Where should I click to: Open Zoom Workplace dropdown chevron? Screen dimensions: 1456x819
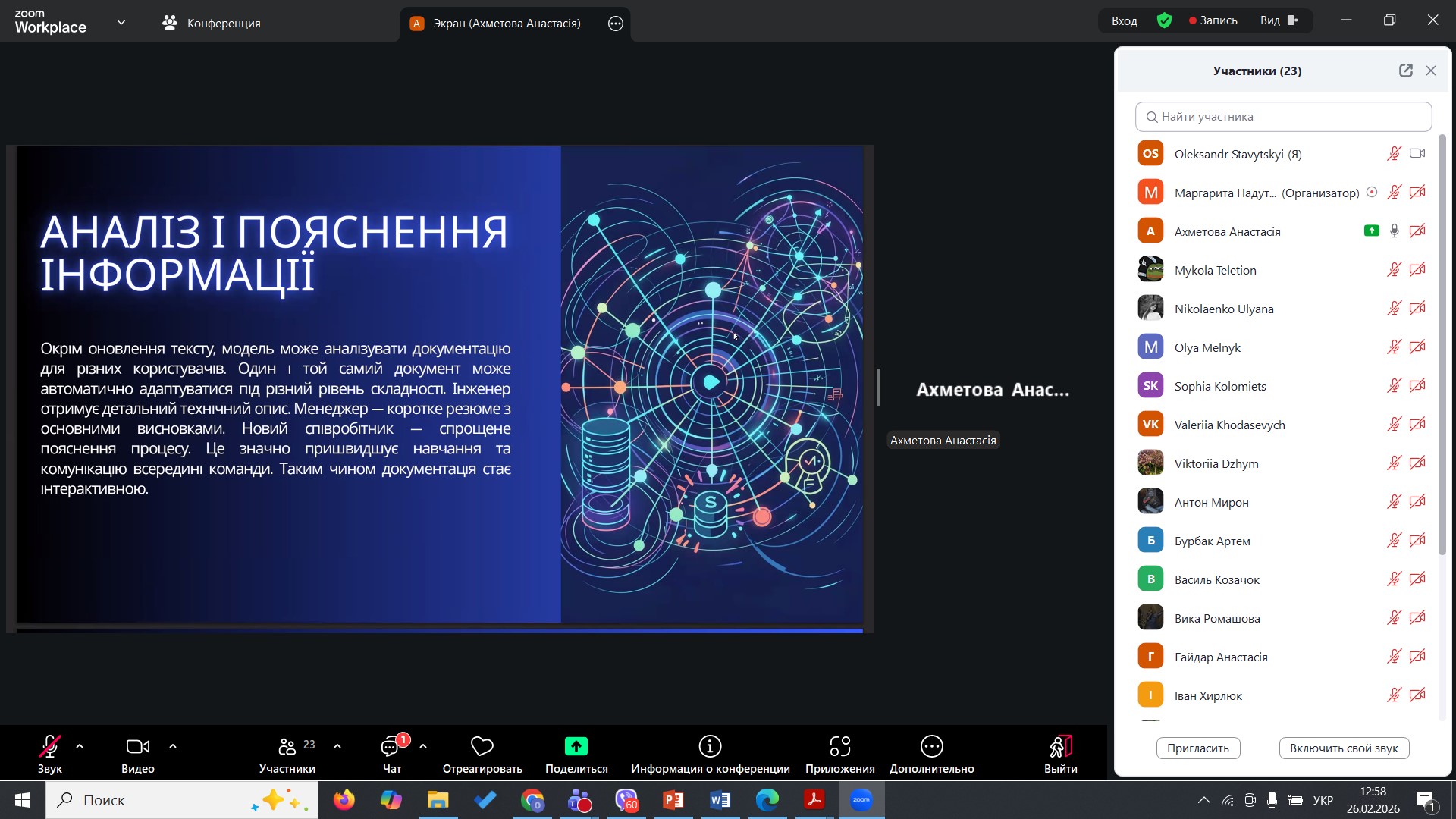click(x=121, y=23)
